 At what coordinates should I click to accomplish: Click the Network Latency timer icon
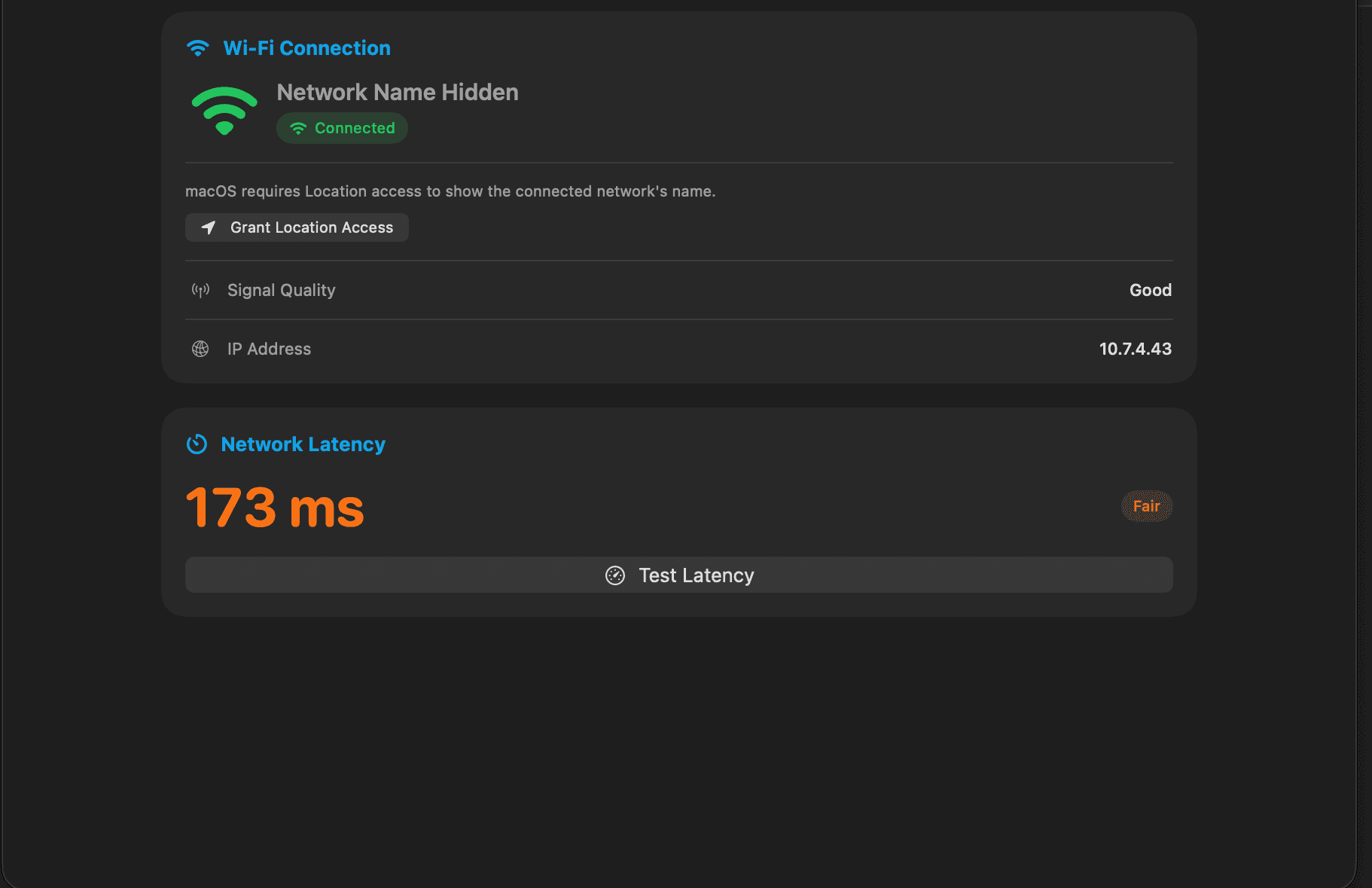pos(197,444)
